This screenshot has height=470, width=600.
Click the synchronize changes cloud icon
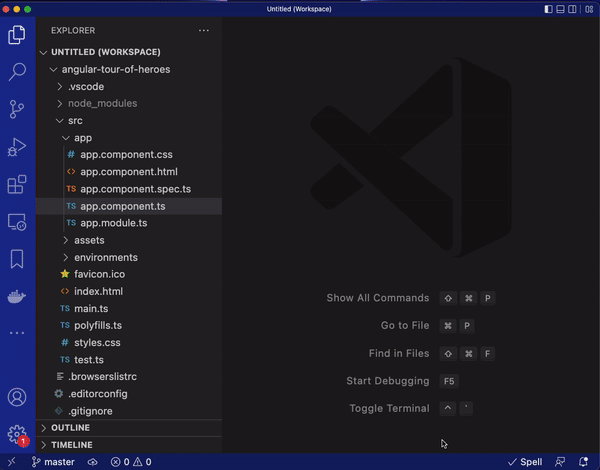pos(92,462)
